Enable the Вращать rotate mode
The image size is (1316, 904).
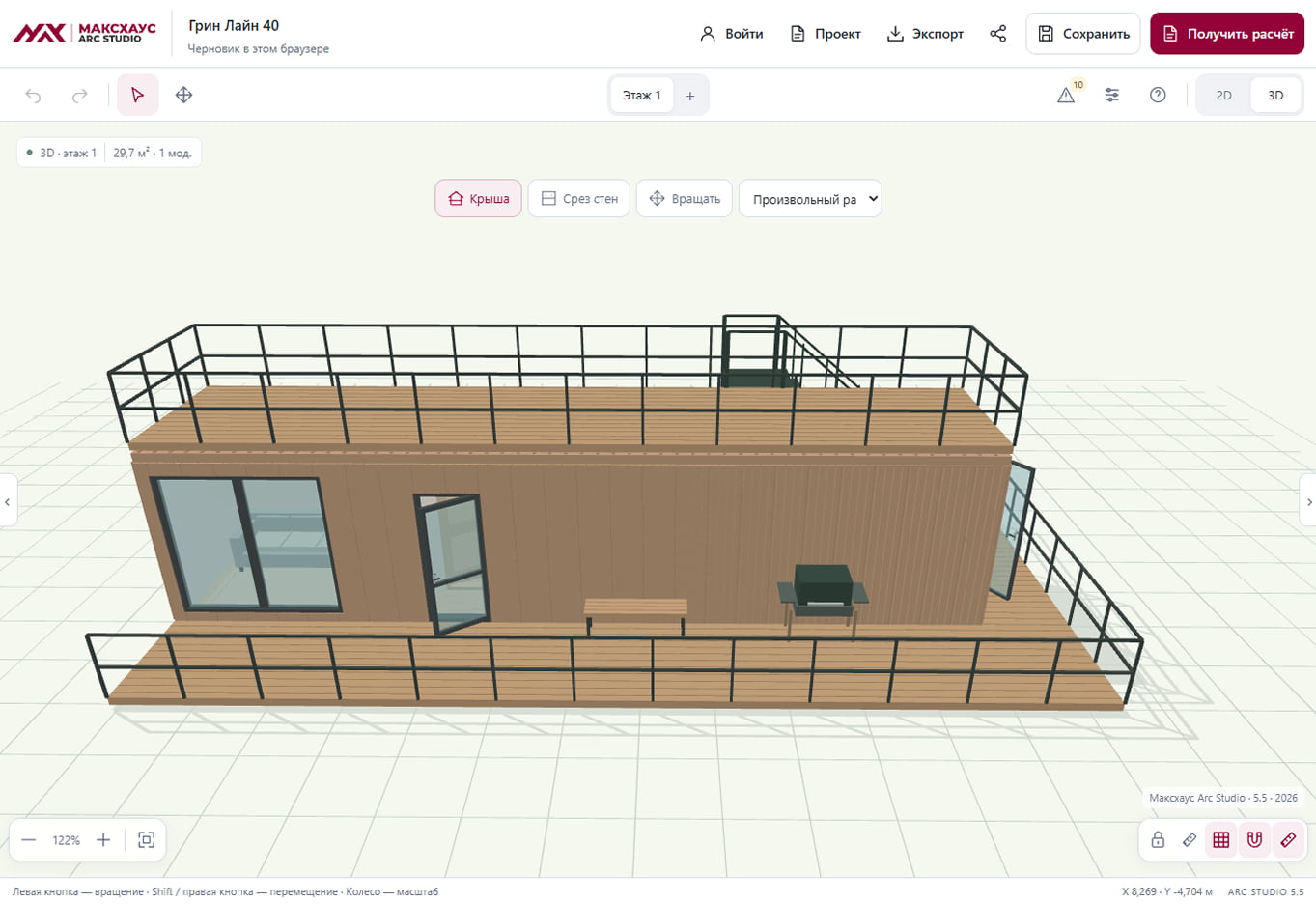coord(685,199)
